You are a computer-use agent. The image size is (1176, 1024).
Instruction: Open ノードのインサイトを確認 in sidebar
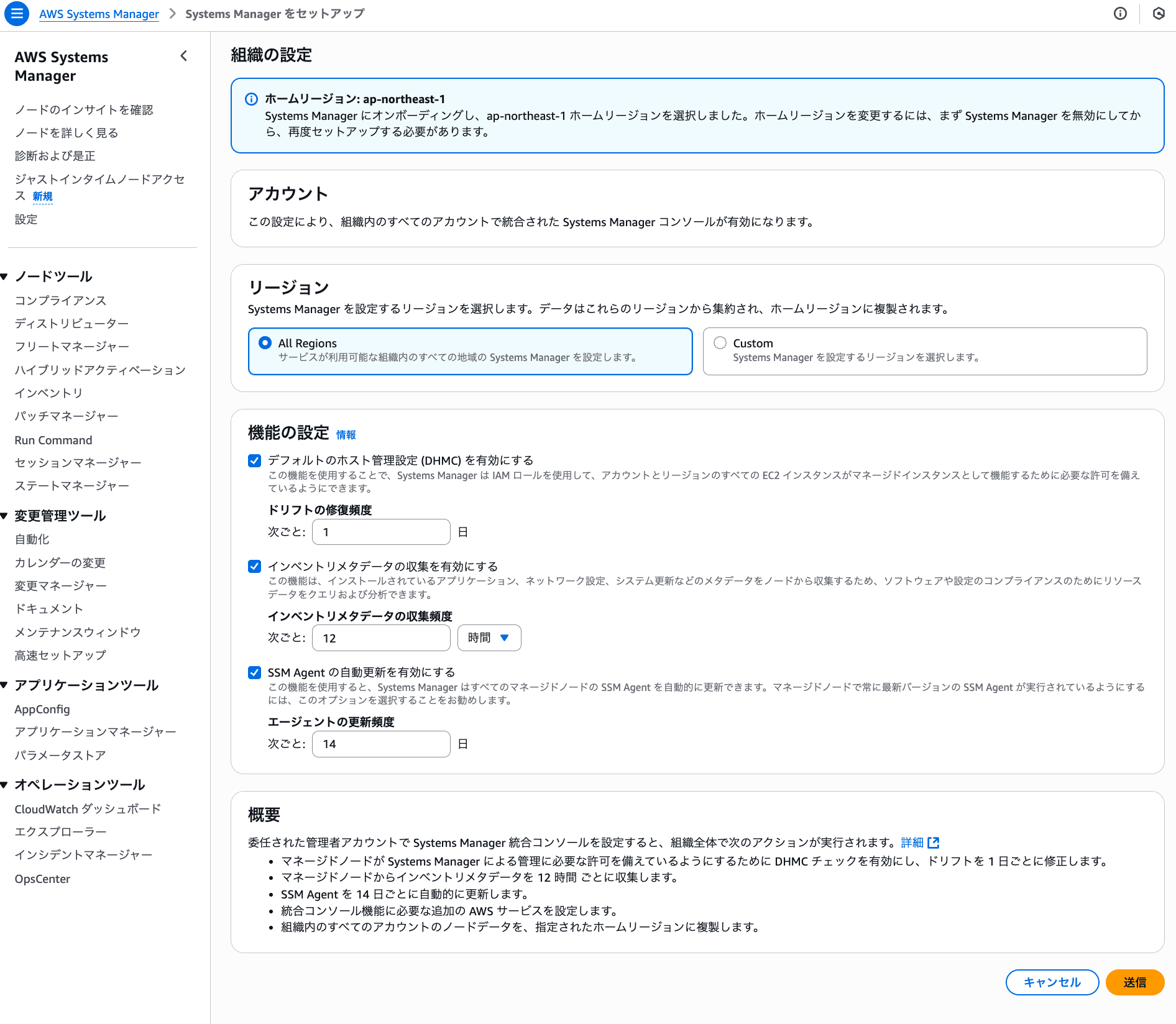click(84, 110)
